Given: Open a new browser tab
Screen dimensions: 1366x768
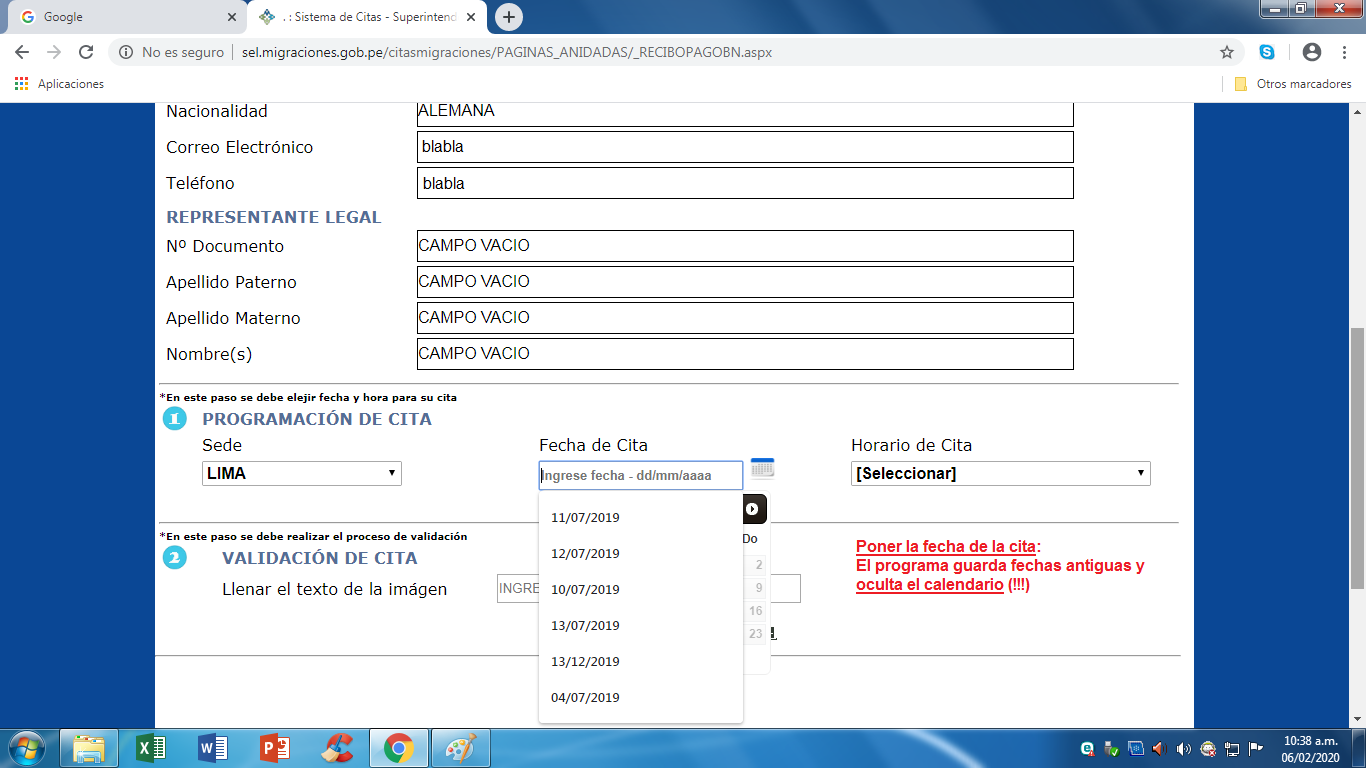Looking at the screenshot, I should coord(509,17).
